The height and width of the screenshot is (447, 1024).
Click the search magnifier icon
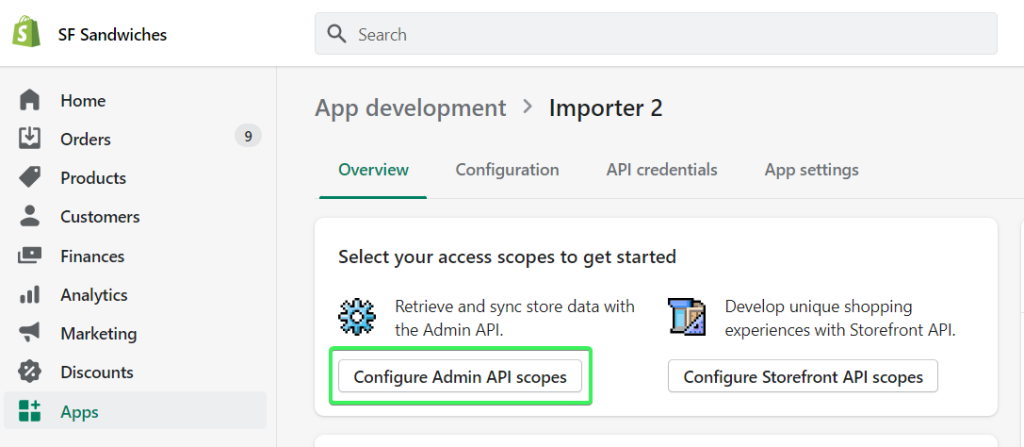[x=337, y=34]
